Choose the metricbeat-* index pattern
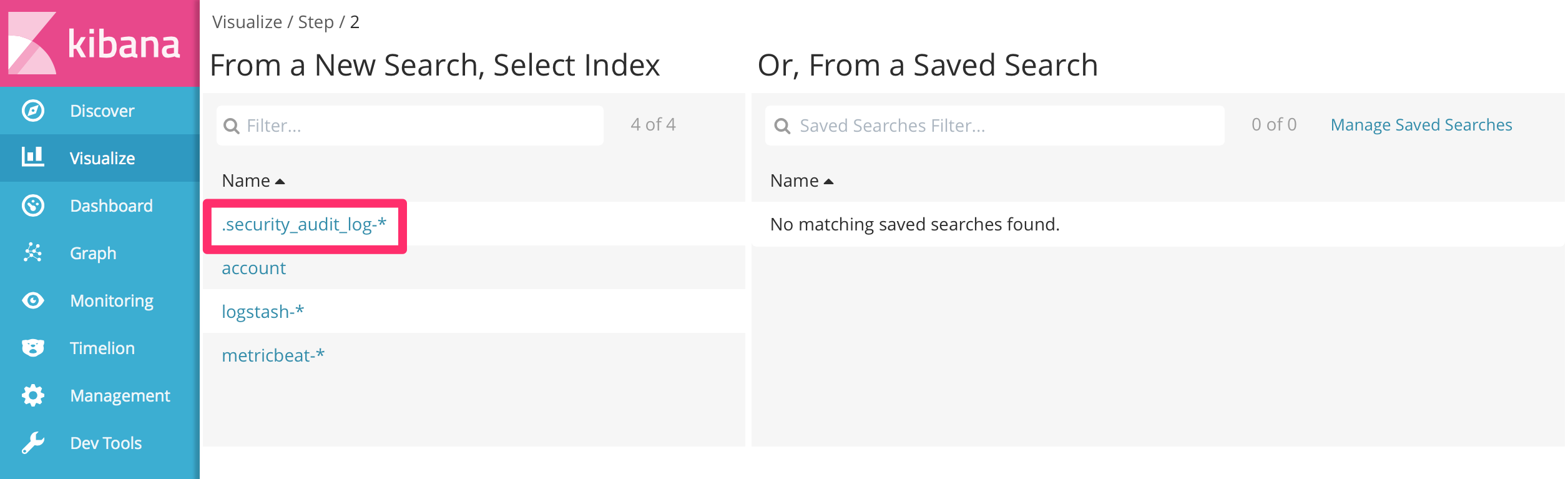The width and height of the screenshot is (1568, 479). tap(273, 355)
